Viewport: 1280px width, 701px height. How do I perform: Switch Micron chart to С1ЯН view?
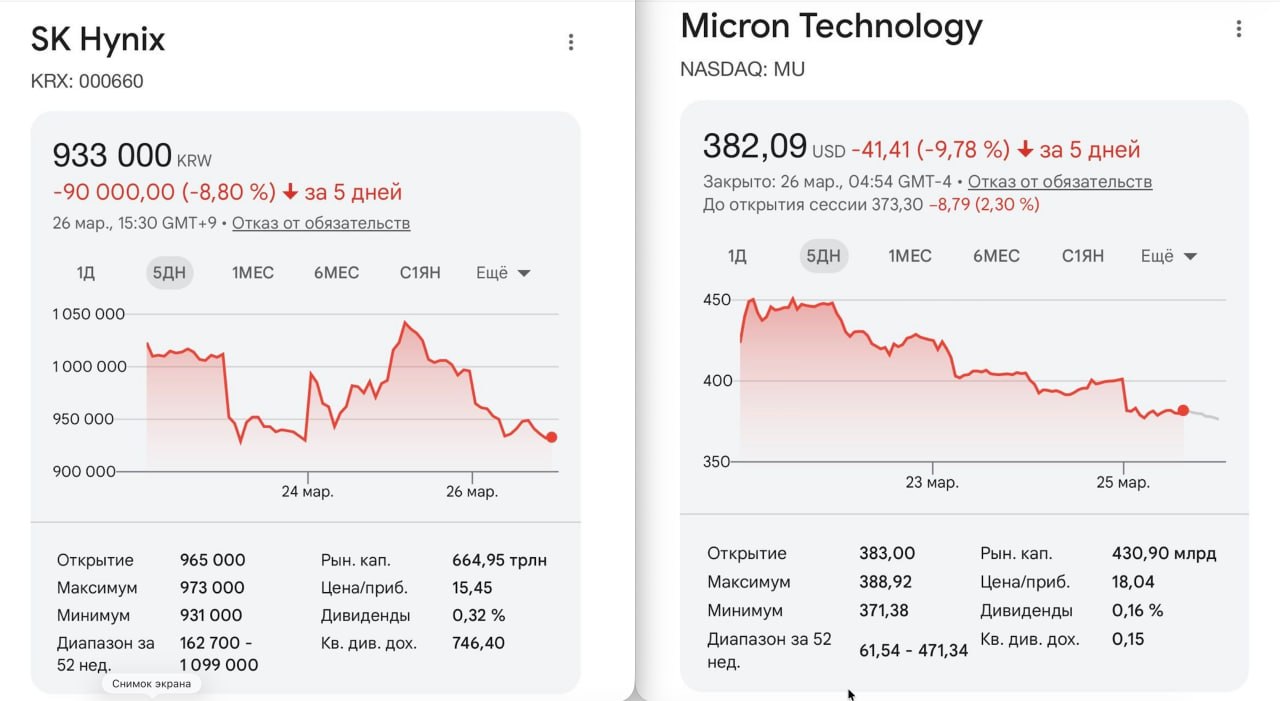coord(1086,256)
